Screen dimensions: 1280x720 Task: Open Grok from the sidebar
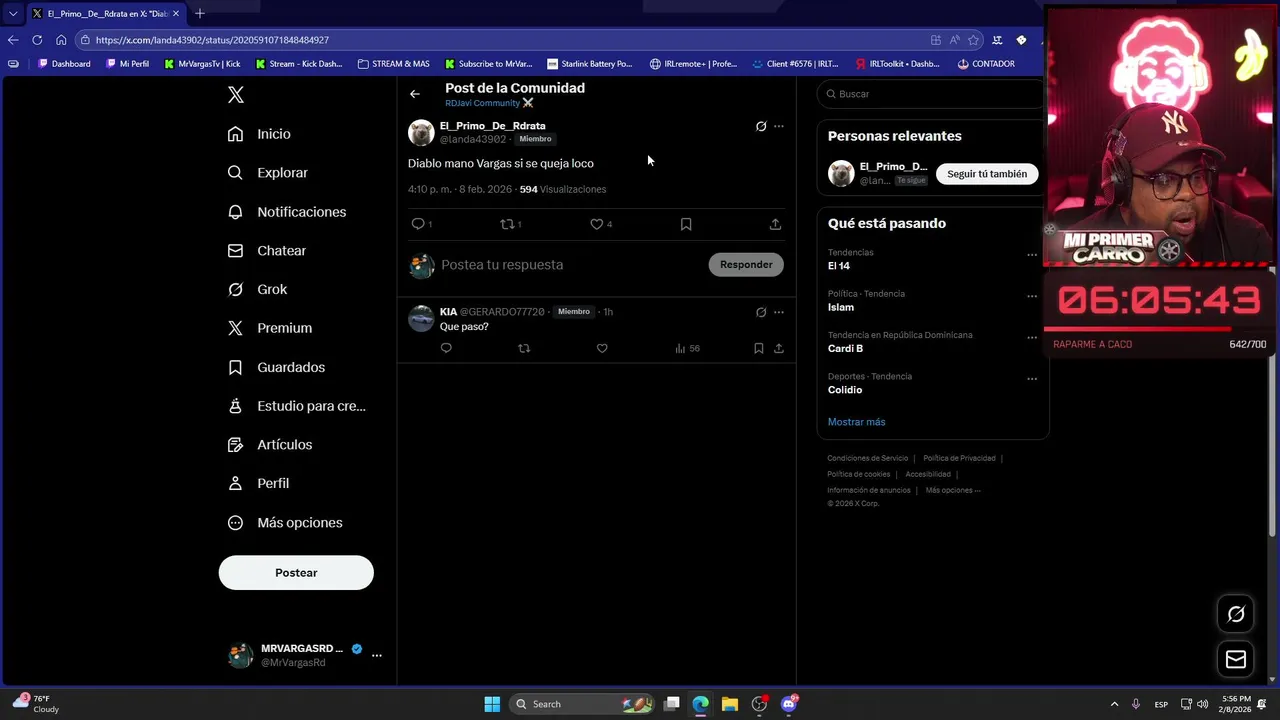coord(257,289)
